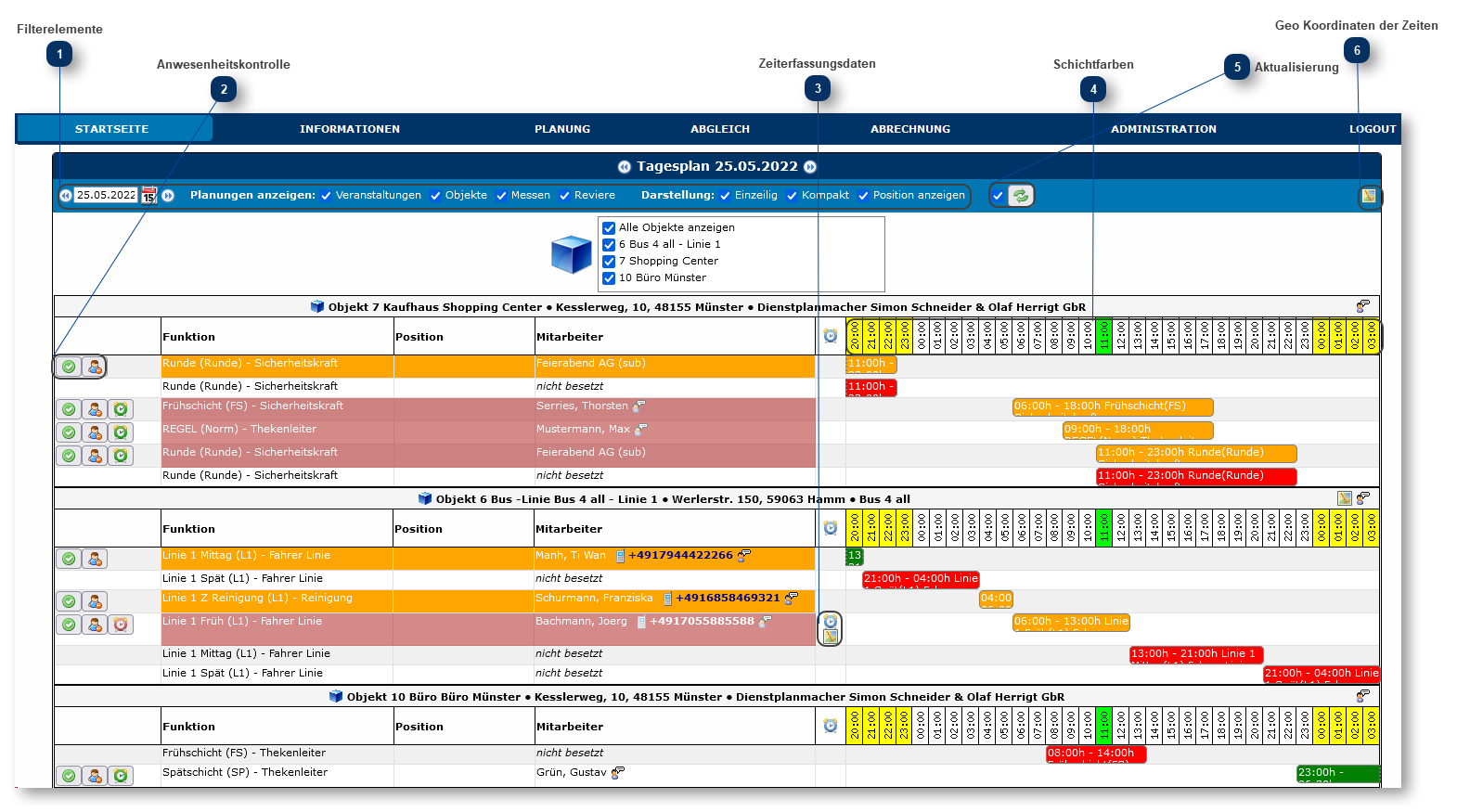
Task: Click the blue cube object icon
Action: point(572,254)
